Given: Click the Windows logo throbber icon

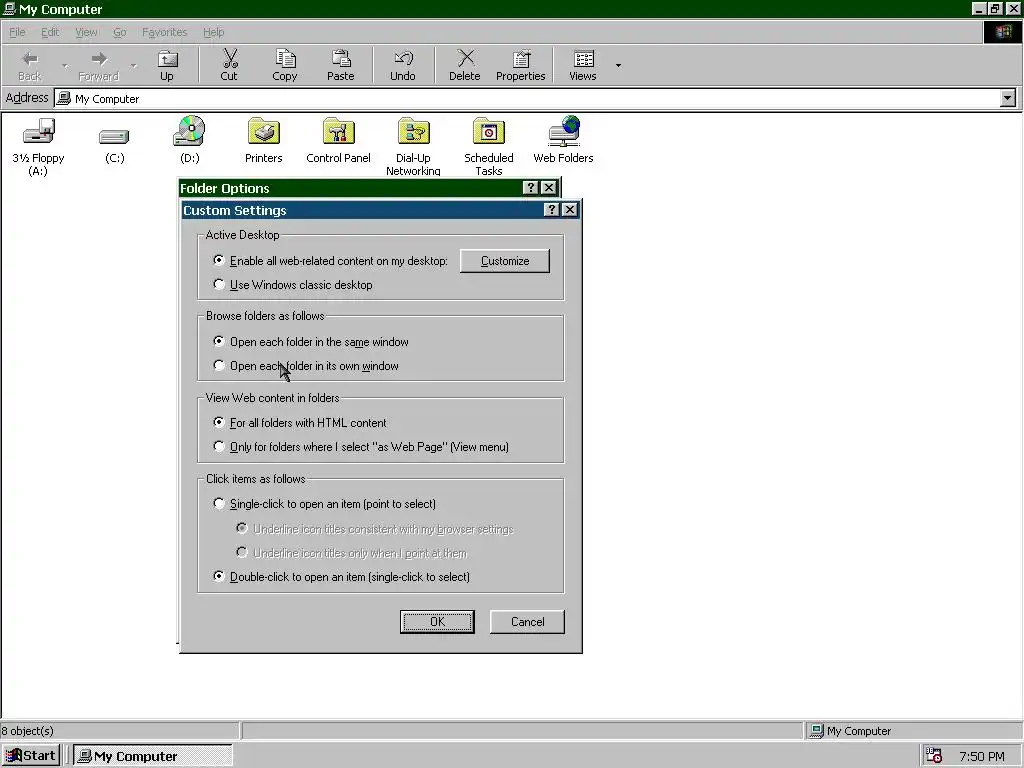Looking at the screenshot, I should pos(1002,32).
